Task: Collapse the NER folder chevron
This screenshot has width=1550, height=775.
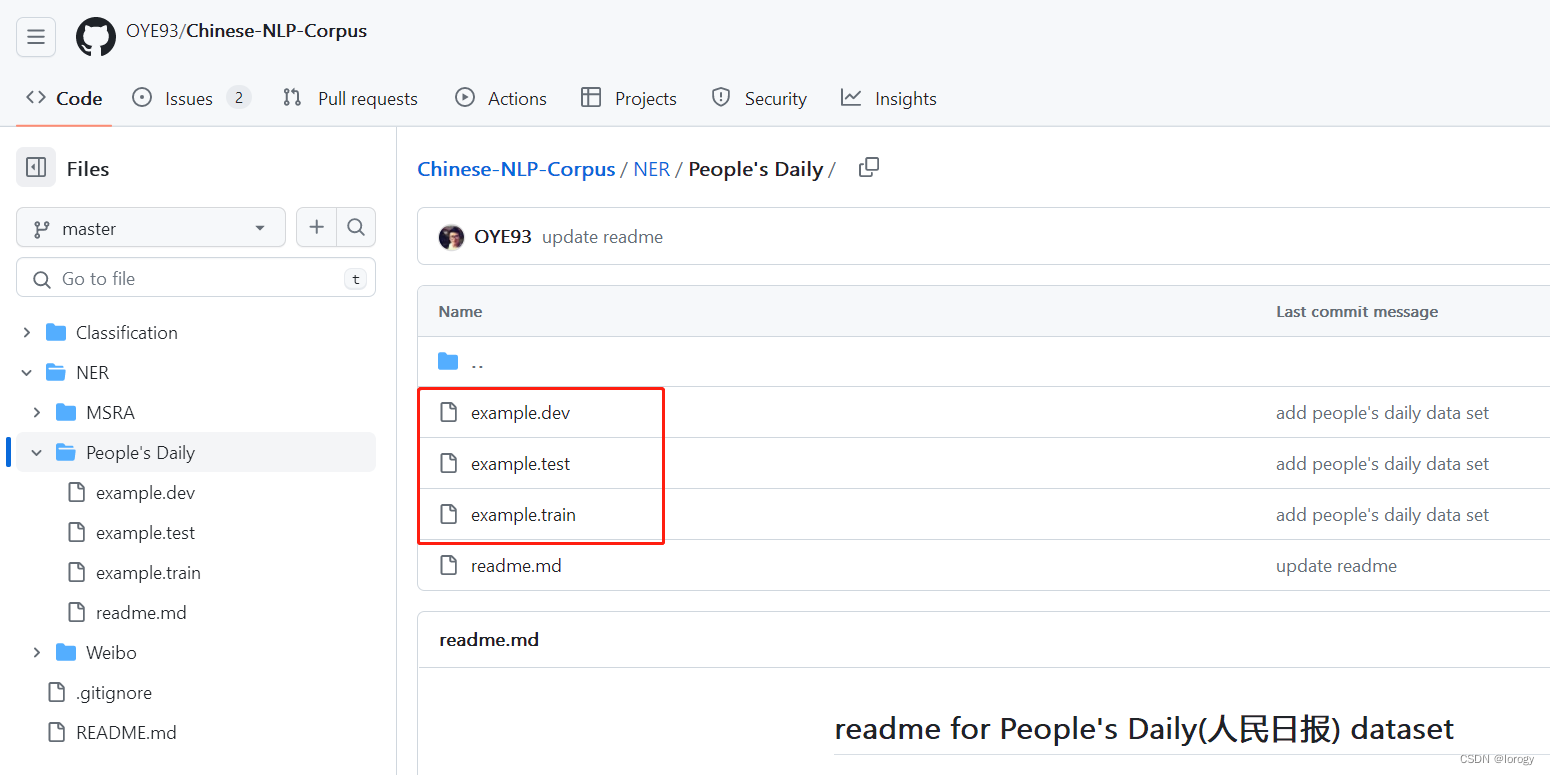Action: 27,372
